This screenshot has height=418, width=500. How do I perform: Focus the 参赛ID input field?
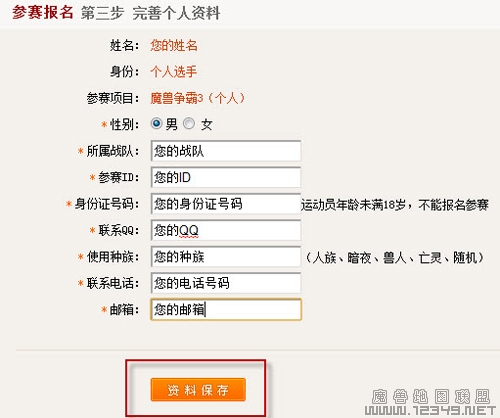click(226, 177)
